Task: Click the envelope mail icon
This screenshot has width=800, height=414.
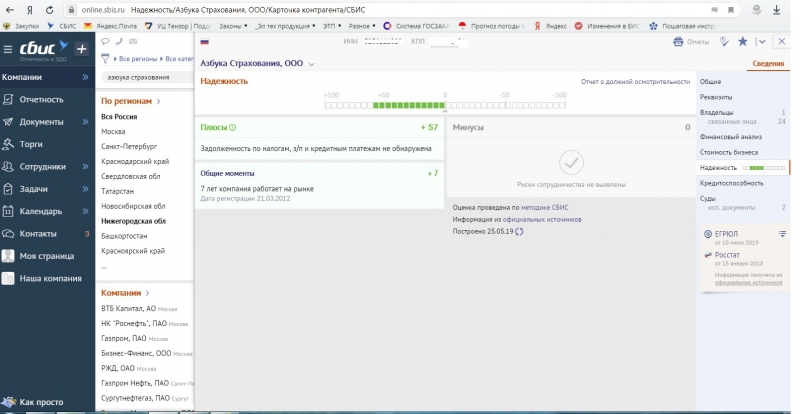Action: [x=133, y=41]
